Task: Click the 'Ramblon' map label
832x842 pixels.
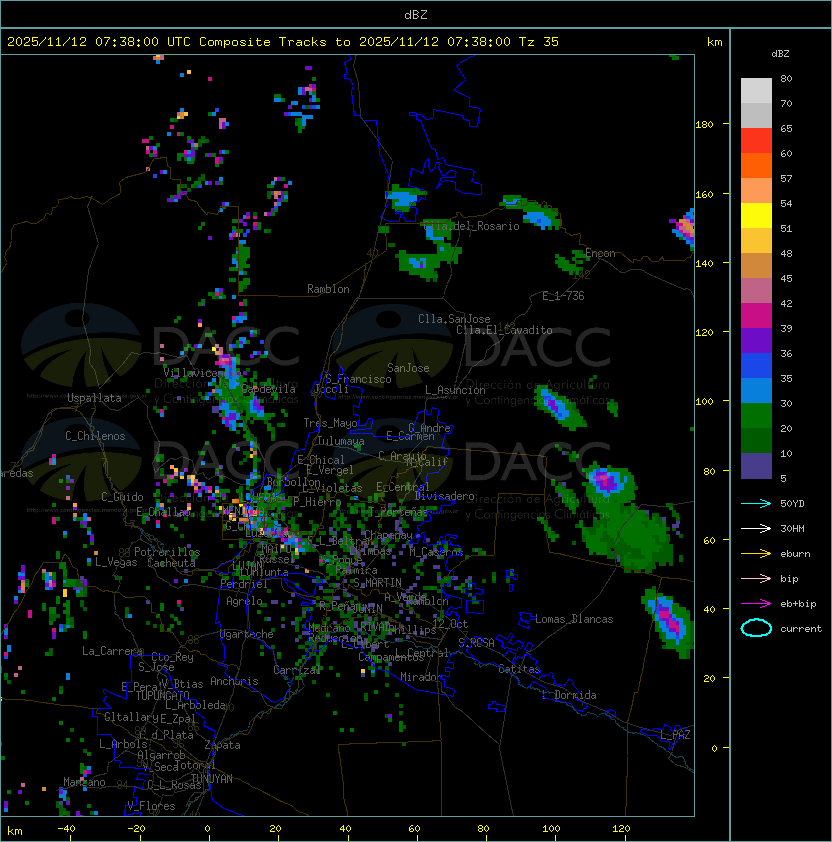Action: 328,289
